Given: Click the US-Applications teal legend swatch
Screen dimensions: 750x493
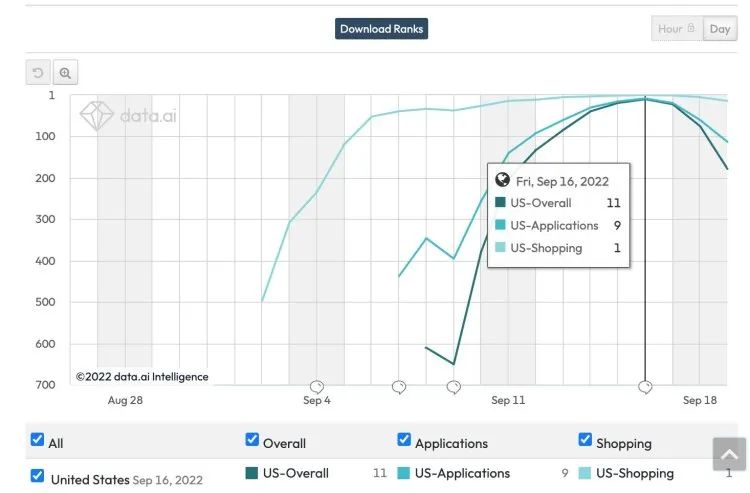Looking at the screenshot, I should (404, 473).
